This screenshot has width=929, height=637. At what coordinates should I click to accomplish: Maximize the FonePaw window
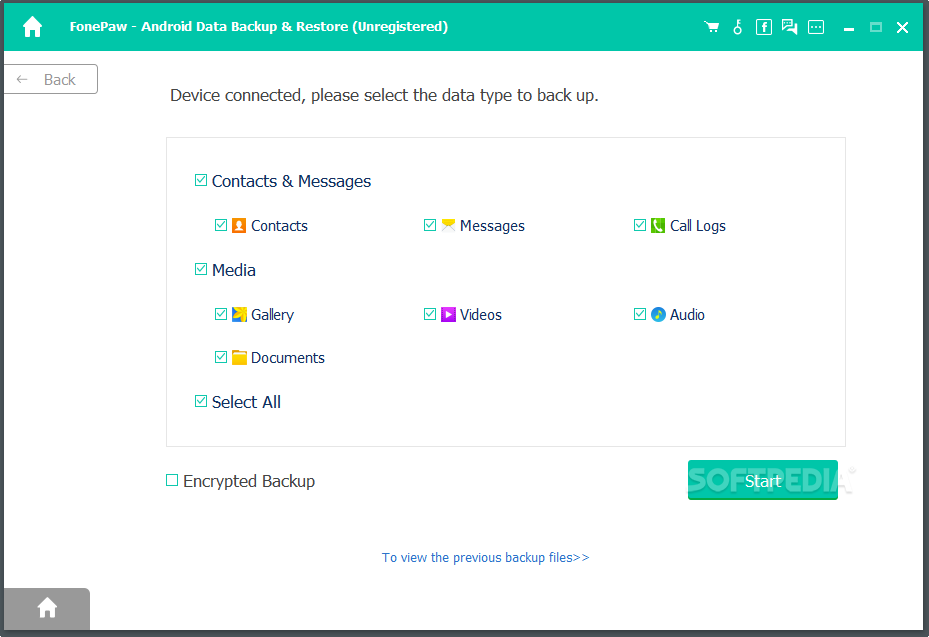point(876,27)
